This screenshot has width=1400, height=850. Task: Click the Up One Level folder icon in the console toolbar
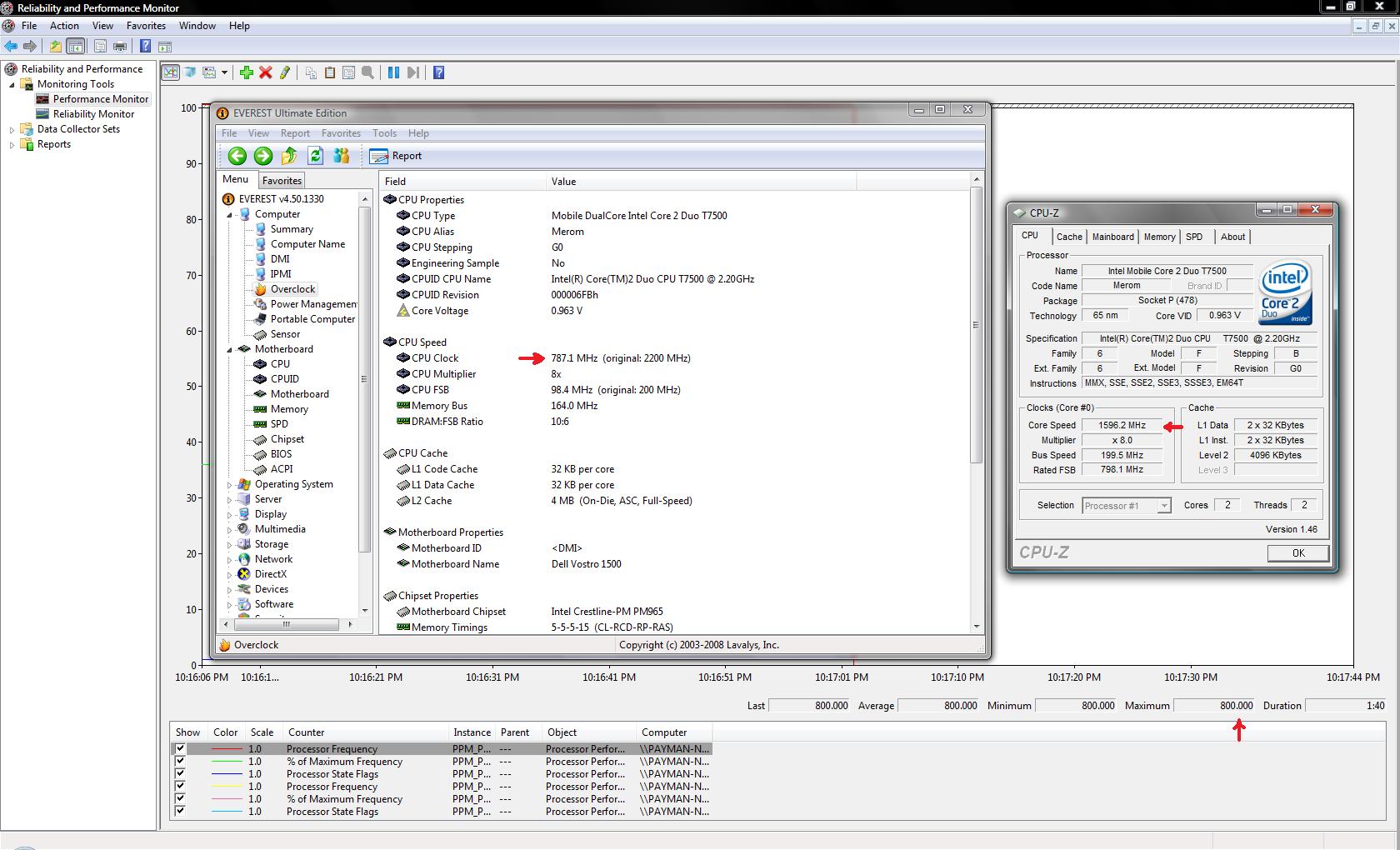55,47
